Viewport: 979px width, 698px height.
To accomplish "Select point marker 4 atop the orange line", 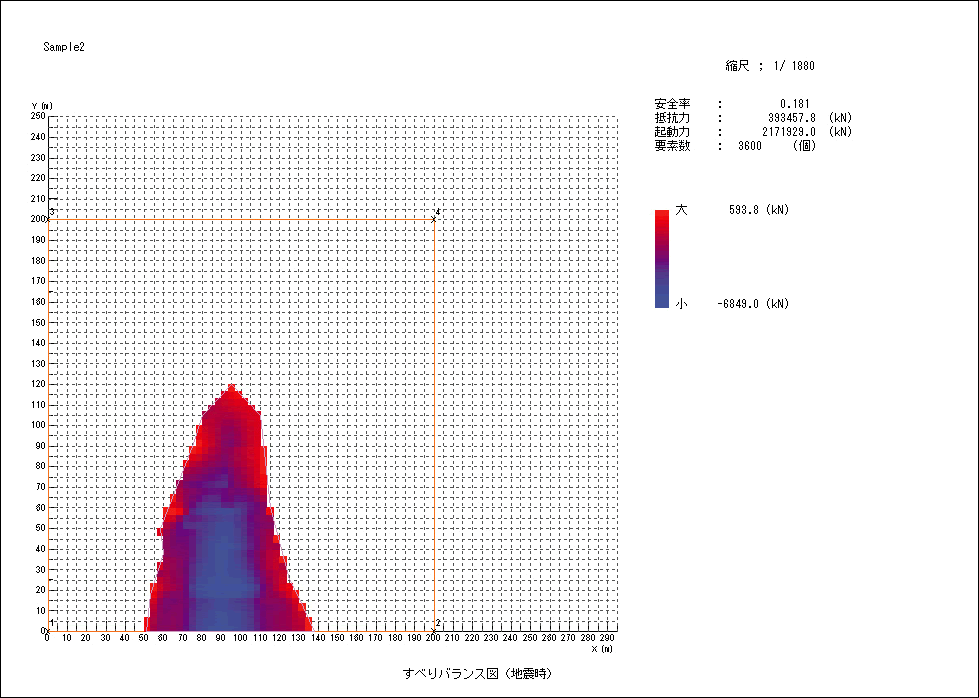I will 434,218.
